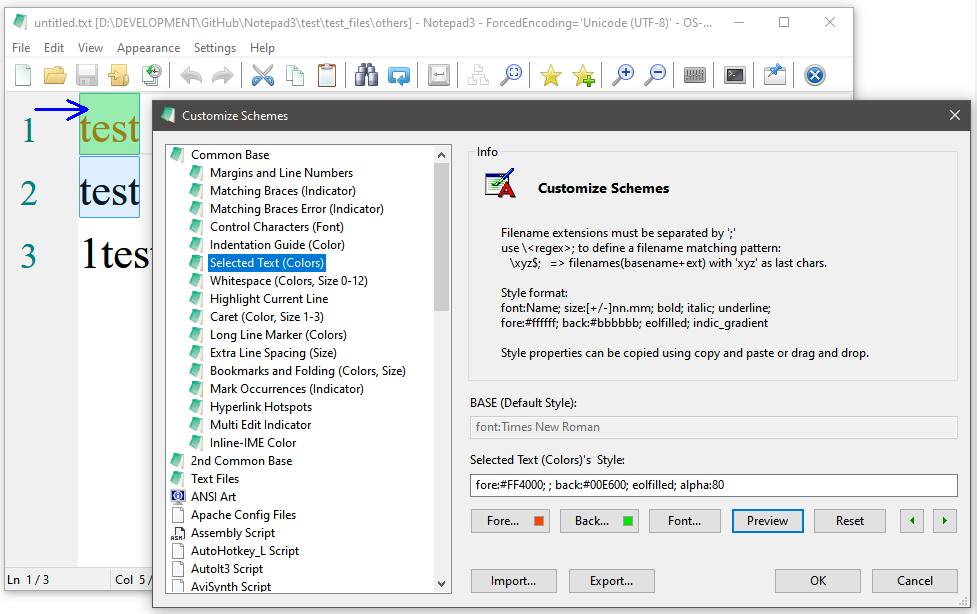Click the Preview button

768,520
